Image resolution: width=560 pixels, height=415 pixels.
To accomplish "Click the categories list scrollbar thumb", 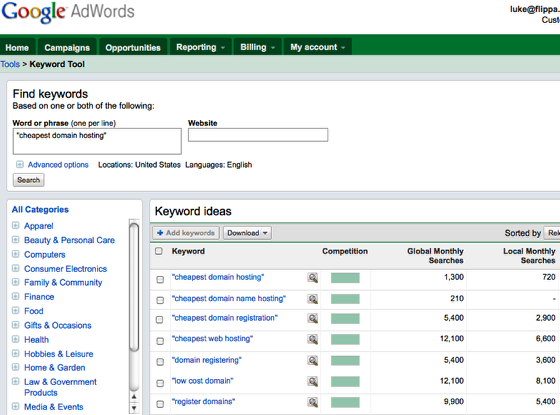I will (x=134, y=287).
